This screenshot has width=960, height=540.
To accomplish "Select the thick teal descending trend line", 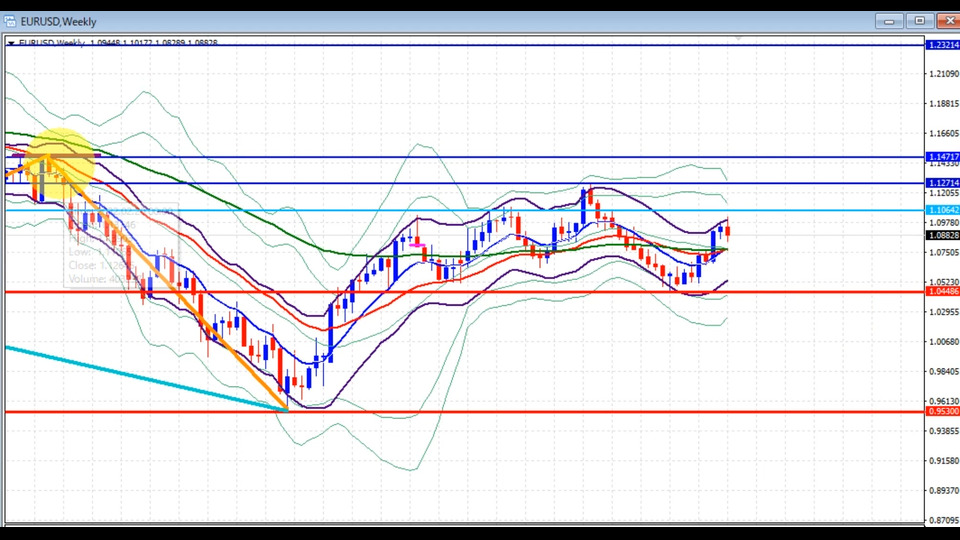I will tap(147, 379).
